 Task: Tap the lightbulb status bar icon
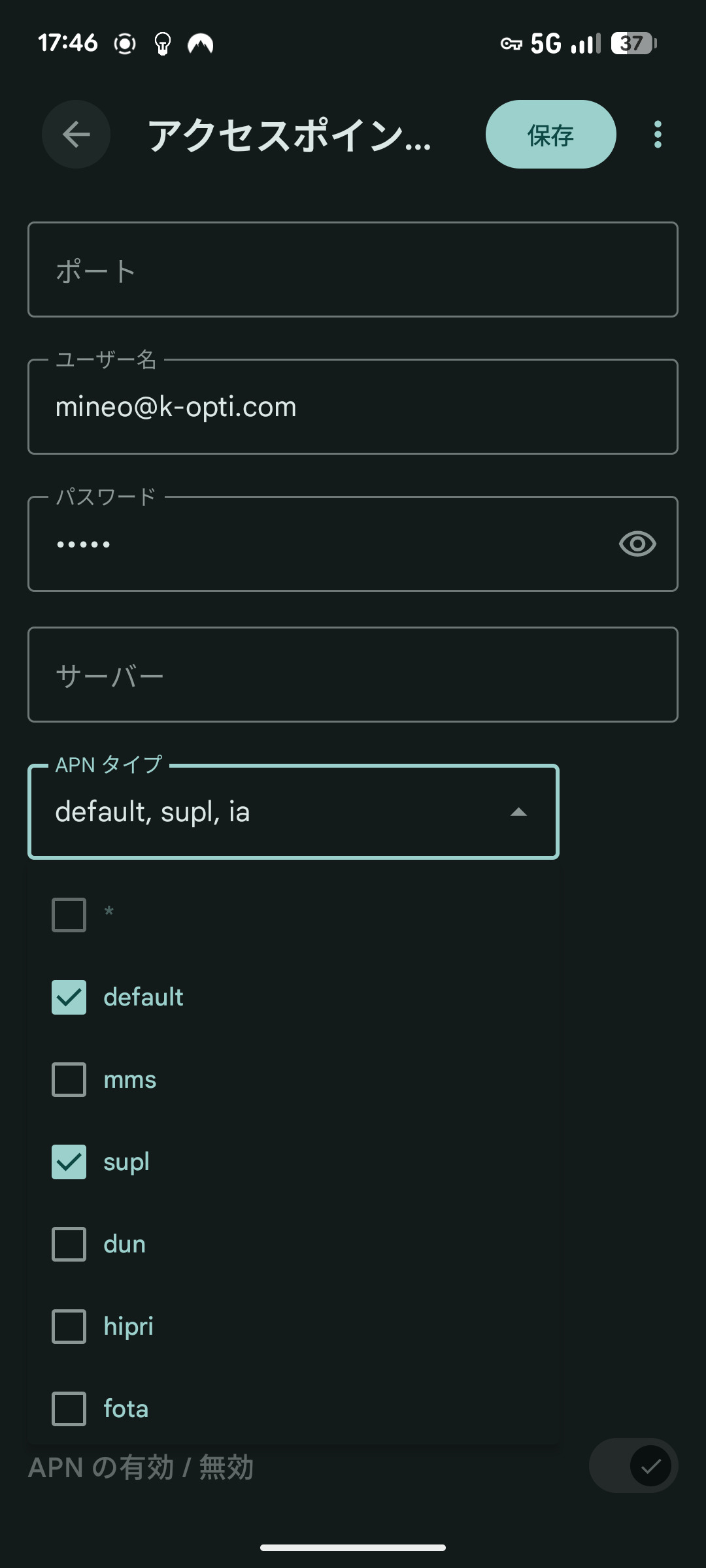pos(162,44)
